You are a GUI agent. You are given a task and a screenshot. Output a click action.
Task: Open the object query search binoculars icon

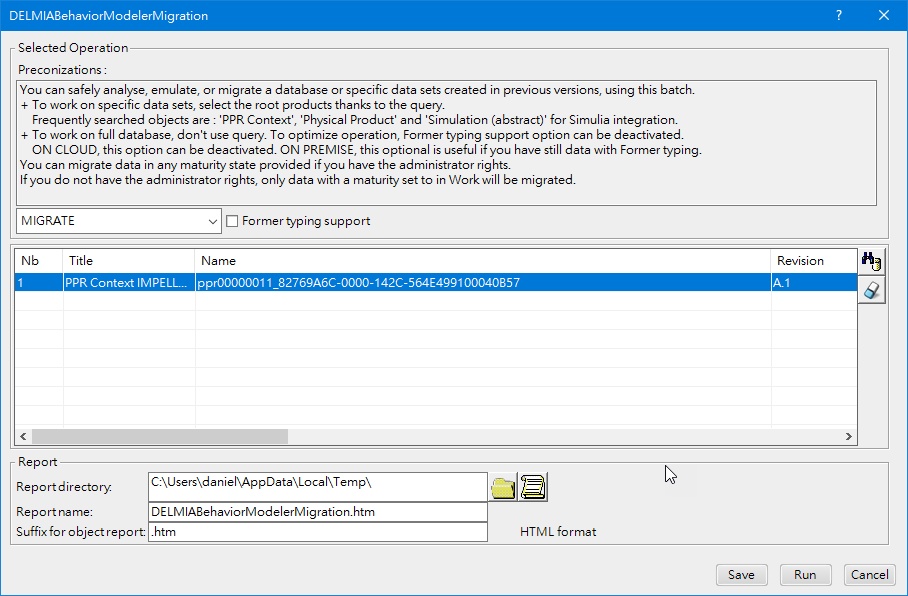tap(872, 261)
